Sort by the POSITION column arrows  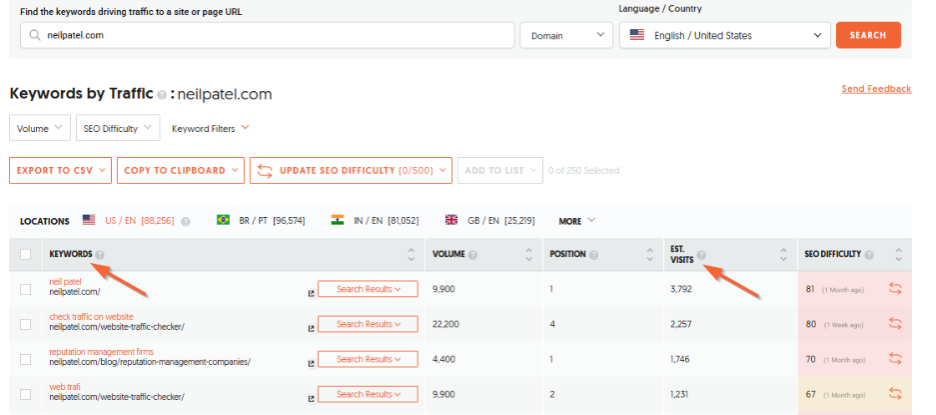coord(650,254)
